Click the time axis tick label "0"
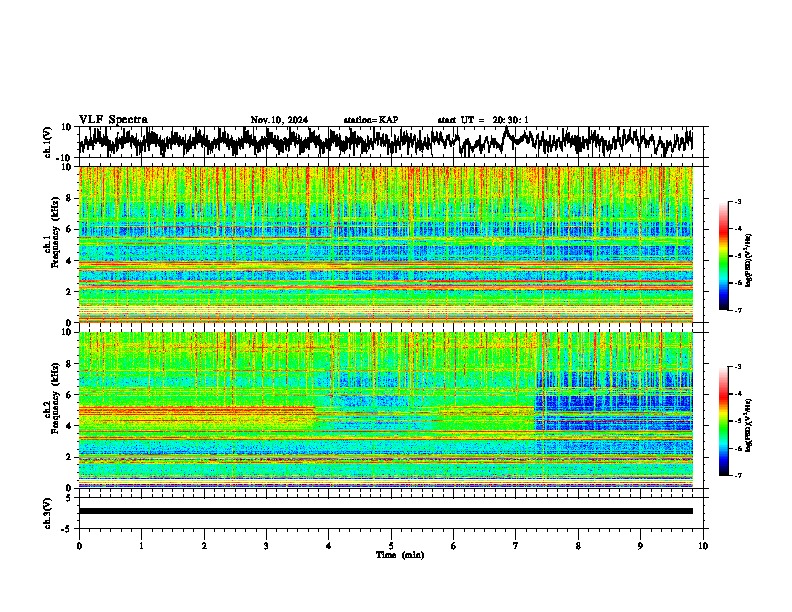 (x=79, y=546)
